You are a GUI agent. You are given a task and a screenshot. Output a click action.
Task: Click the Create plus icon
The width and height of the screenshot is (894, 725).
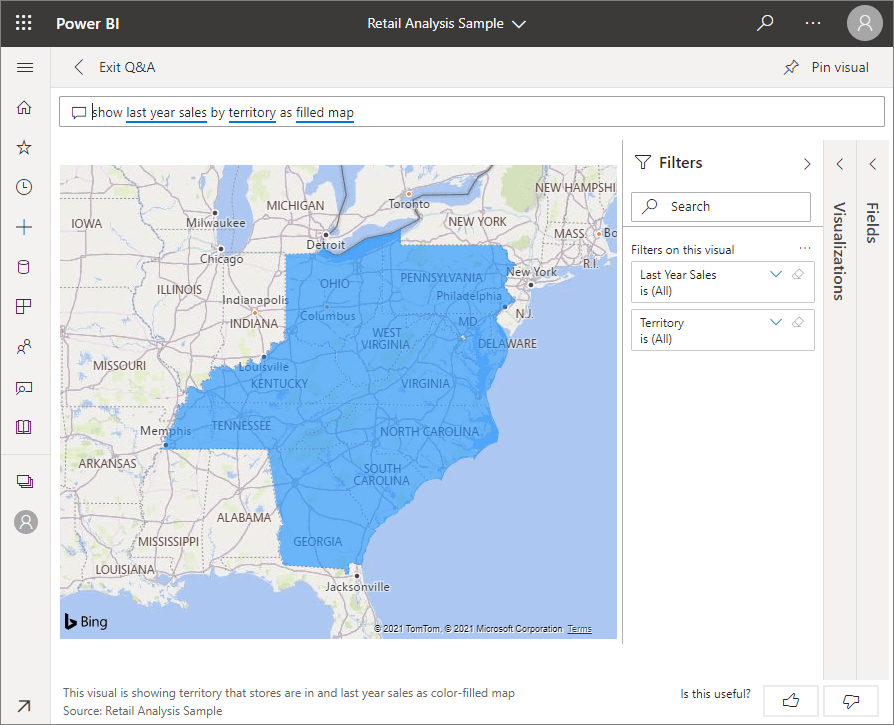coord(24,227)
